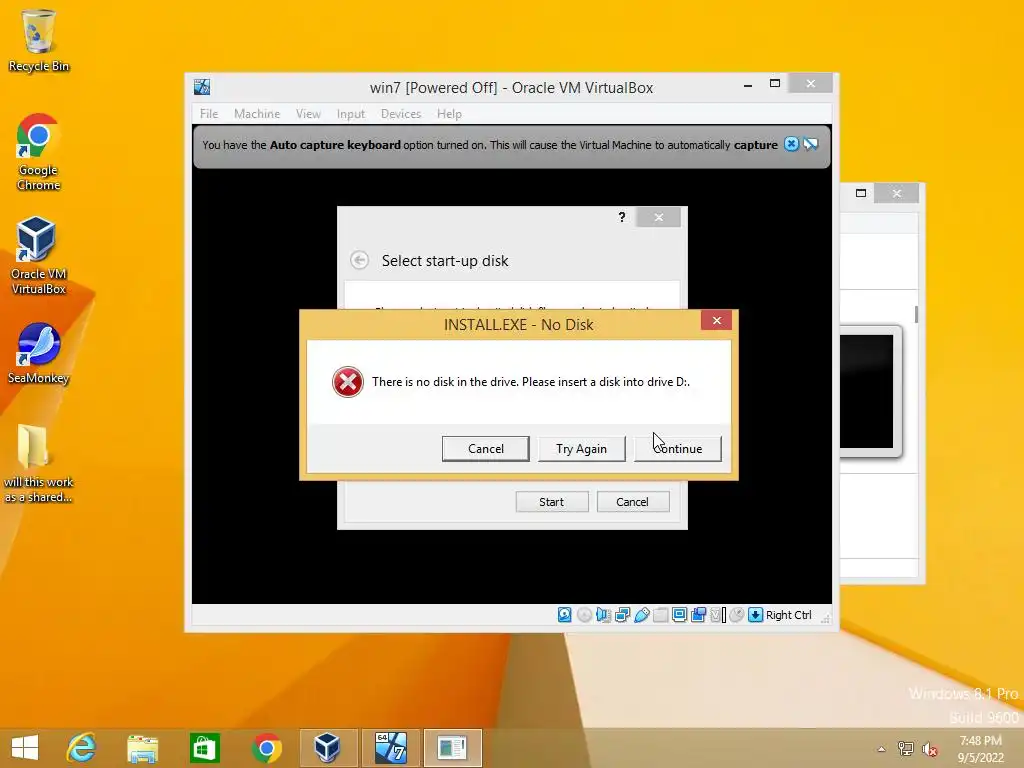This screenshot has width=1024, height=768.
Task: Open the View menu
Action: (x=308, y=114)
